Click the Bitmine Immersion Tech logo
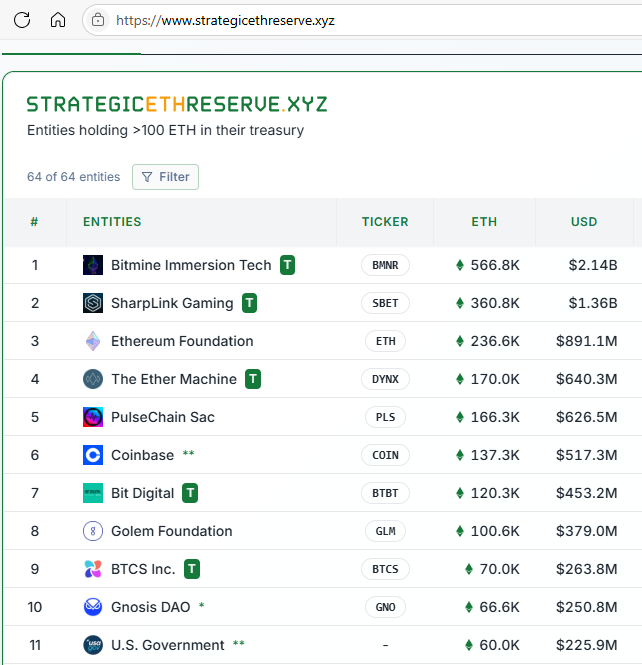 93,265
